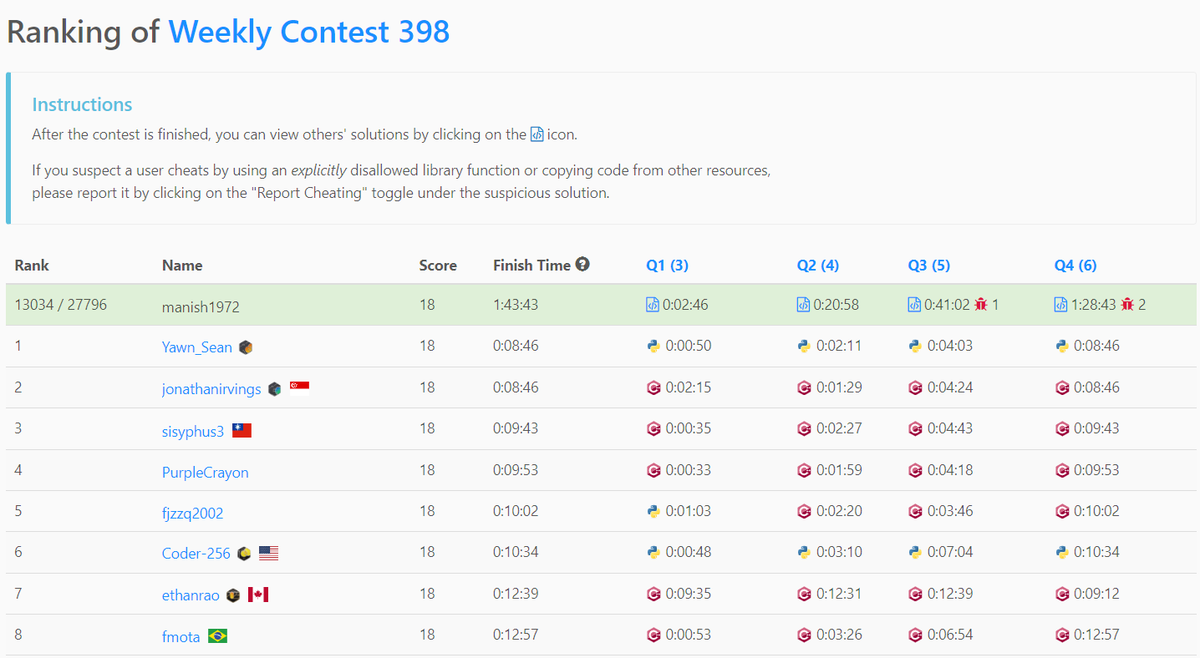Screen dimensions: 1200x658
Task: Click the badge icon next to jonathanirvings
Action: coord(275,389)
